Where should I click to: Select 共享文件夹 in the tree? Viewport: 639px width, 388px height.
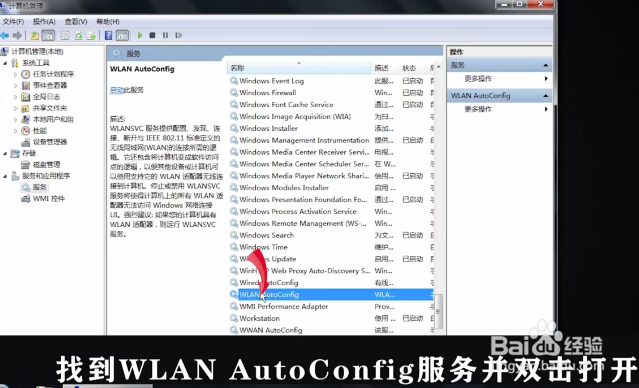tap(50, 108)
